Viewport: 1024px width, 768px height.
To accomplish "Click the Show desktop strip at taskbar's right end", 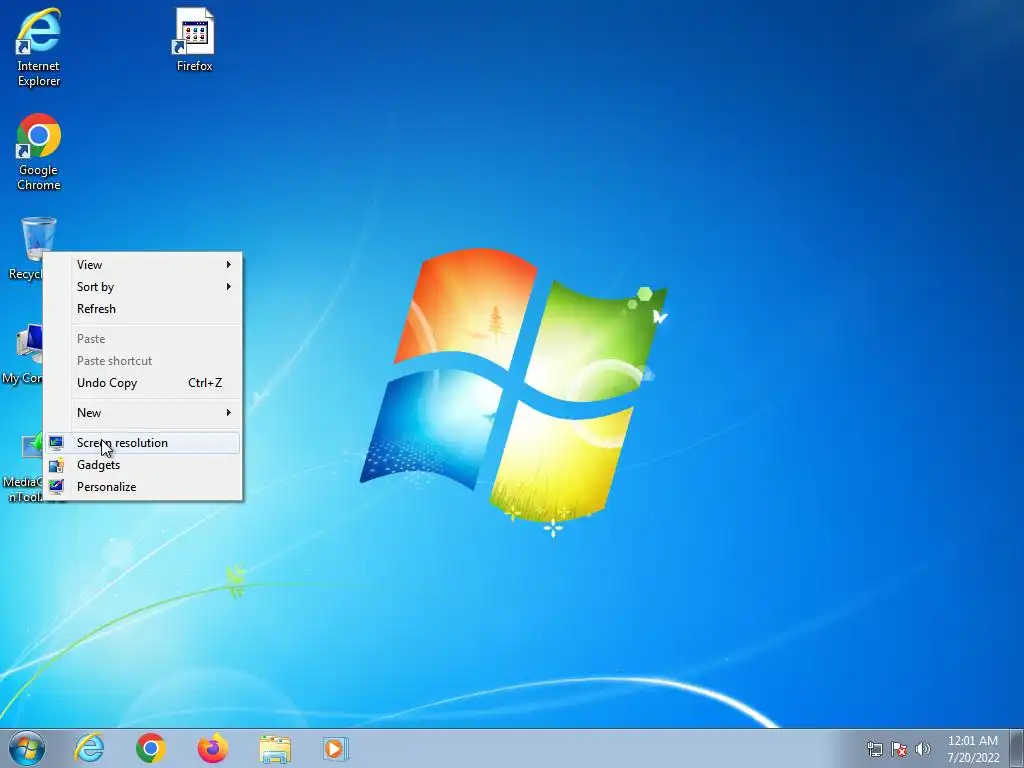I will 1017,748.
